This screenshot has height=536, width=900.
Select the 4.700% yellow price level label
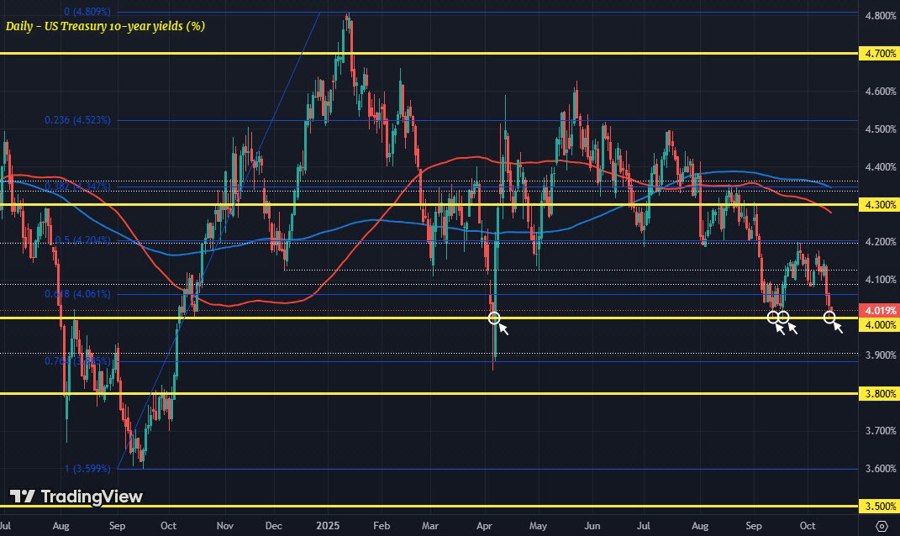pyautogui.click(x=877, y=53)
